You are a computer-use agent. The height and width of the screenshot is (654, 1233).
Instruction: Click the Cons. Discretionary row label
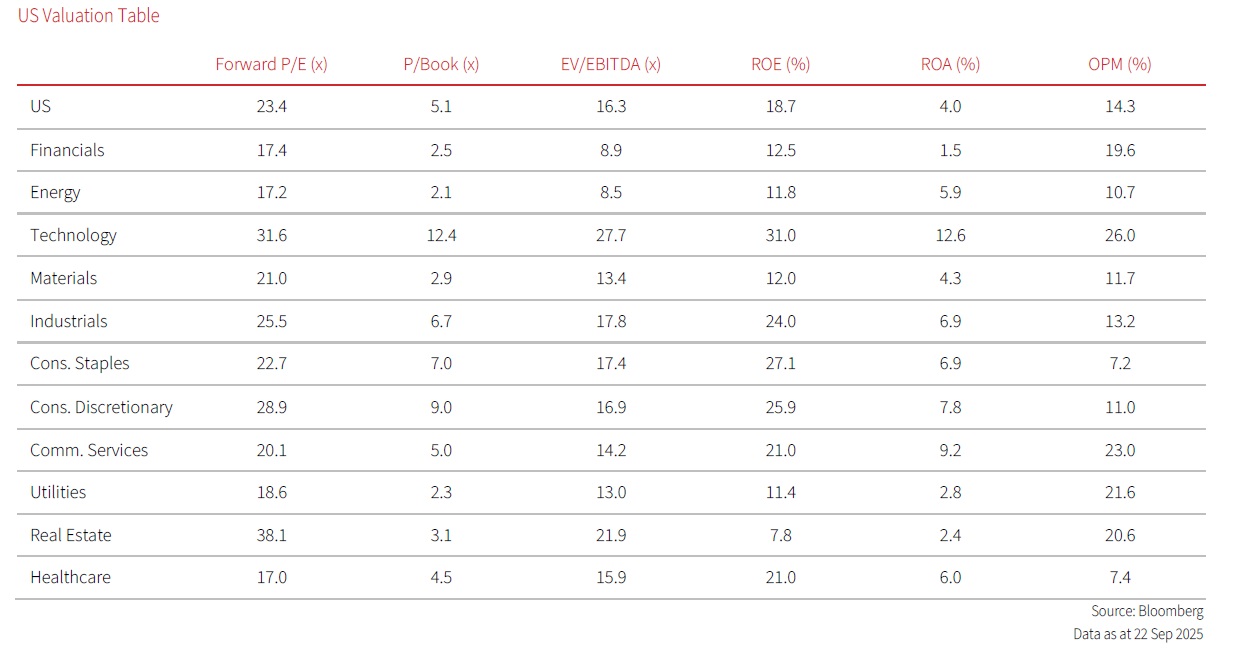click(101, 407)
